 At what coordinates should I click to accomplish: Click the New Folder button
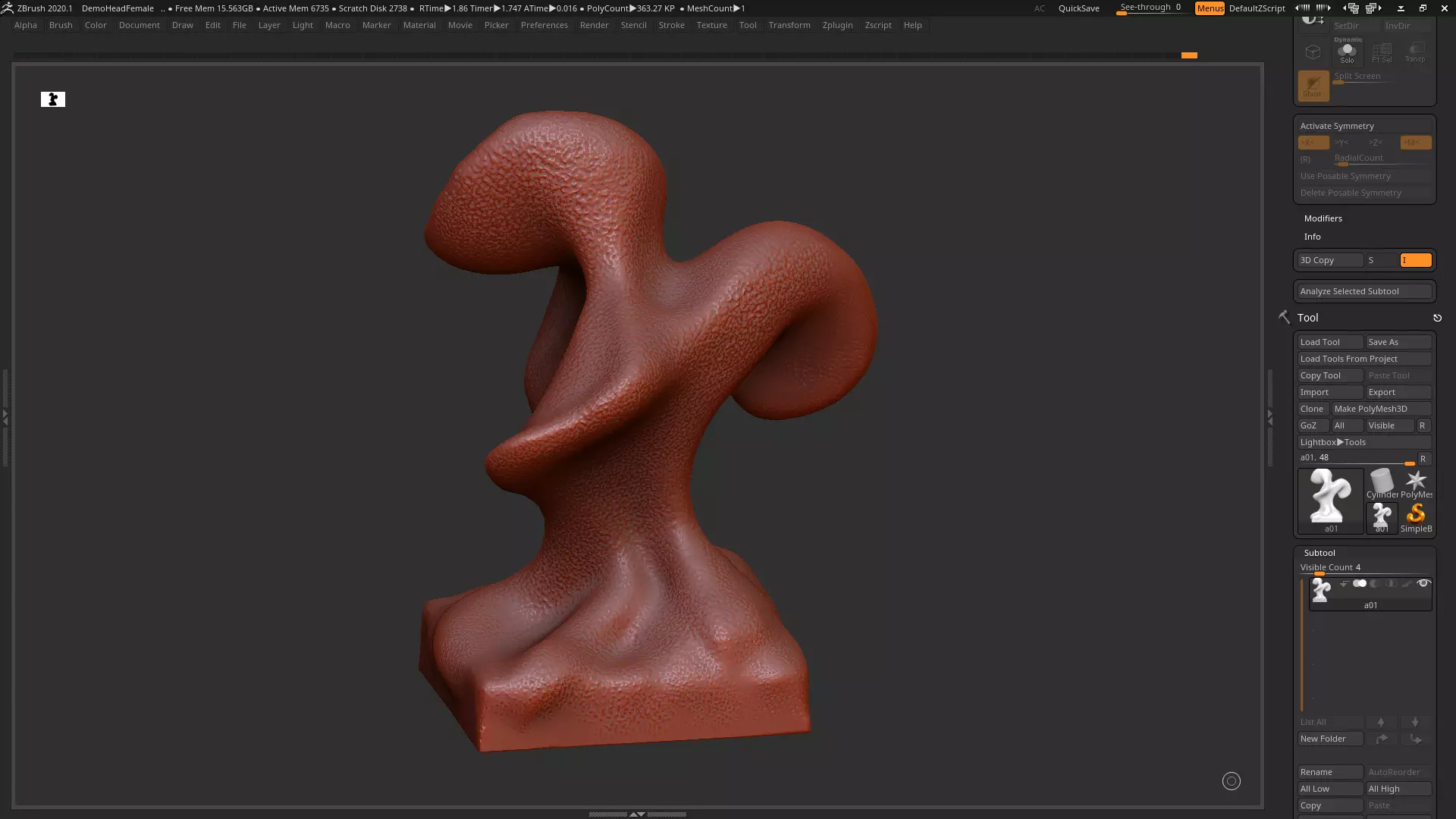[x=1330, y=739]
